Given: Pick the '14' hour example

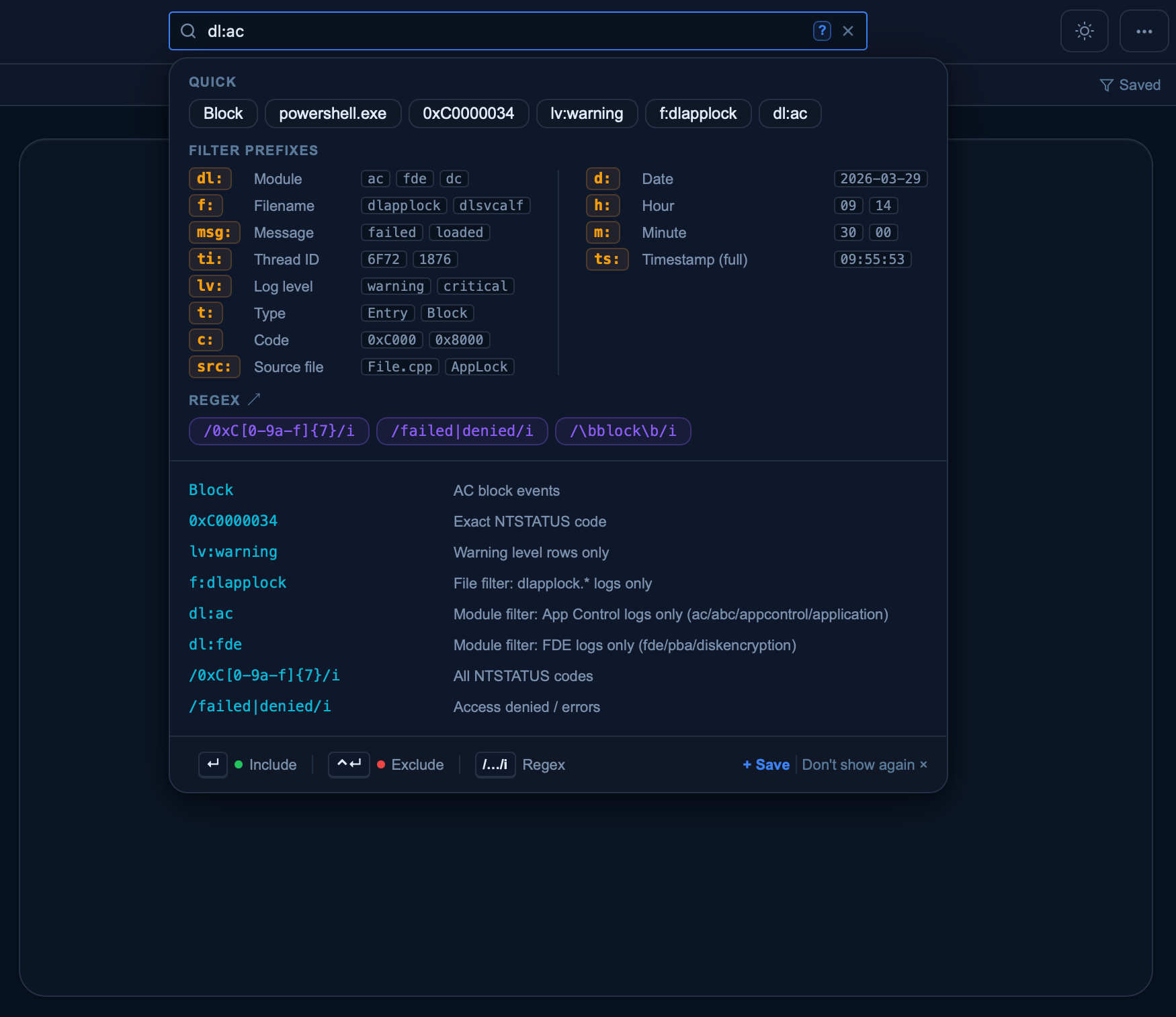Looking at the screenshot, I should coord(884,206).
